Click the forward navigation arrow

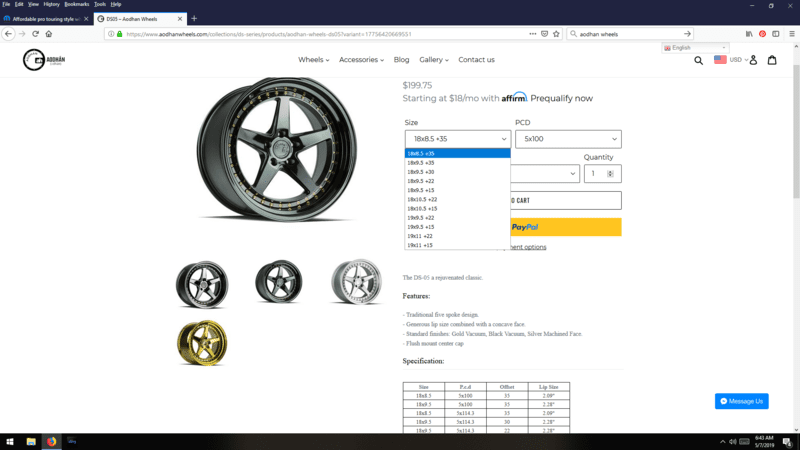click(22, 34)
